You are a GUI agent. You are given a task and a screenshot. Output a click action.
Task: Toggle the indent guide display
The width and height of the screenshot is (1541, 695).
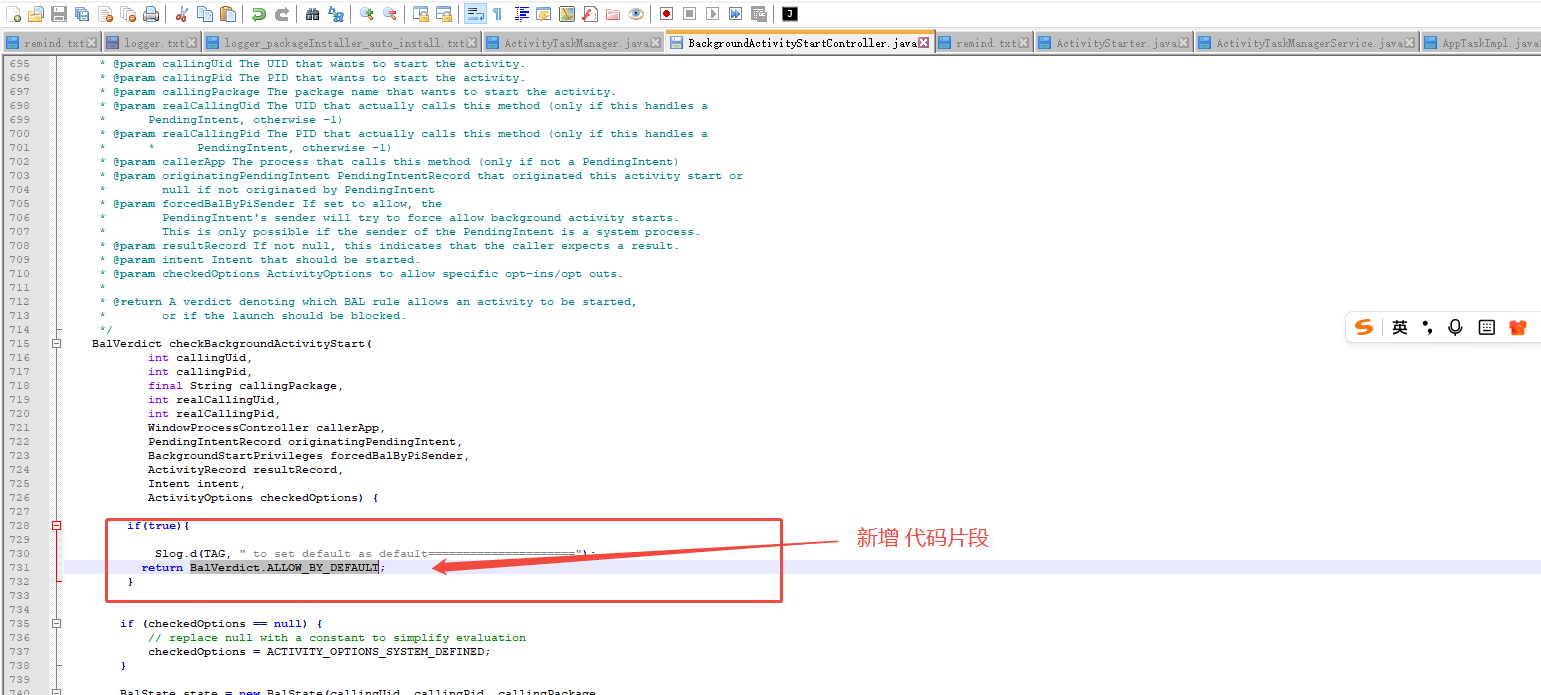pos(521,14)
